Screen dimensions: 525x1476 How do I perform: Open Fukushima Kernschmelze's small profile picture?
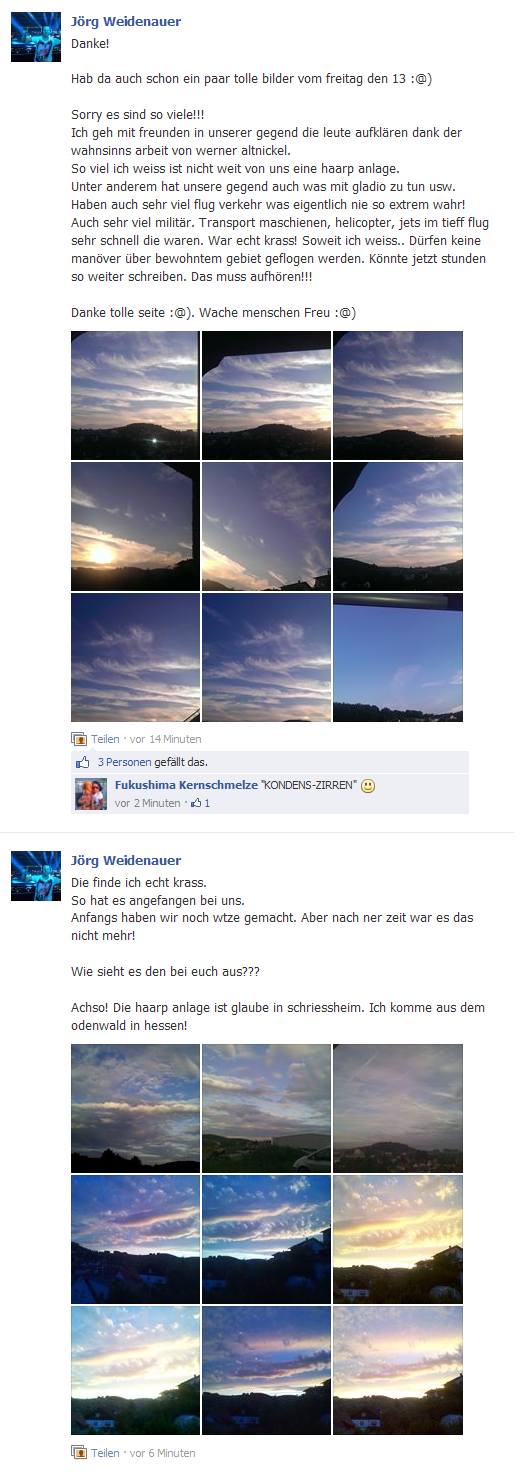pos(91,794)
